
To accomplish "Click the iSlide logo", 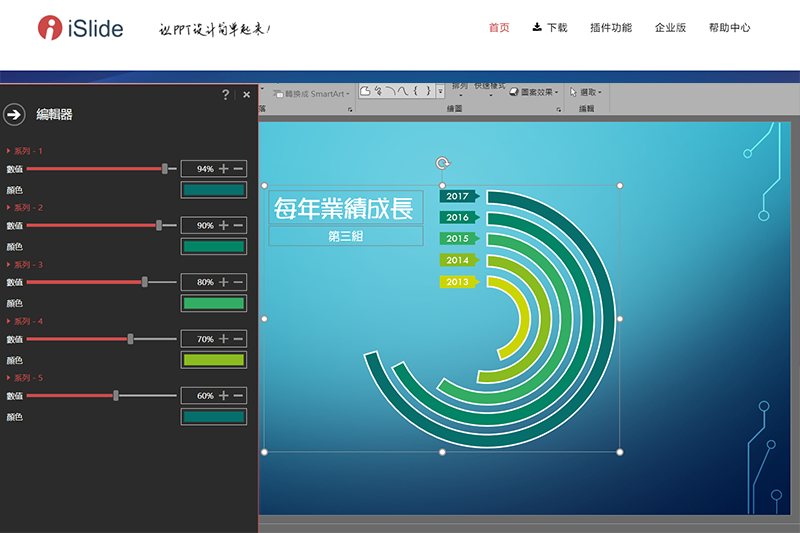I will coord(81,28).
